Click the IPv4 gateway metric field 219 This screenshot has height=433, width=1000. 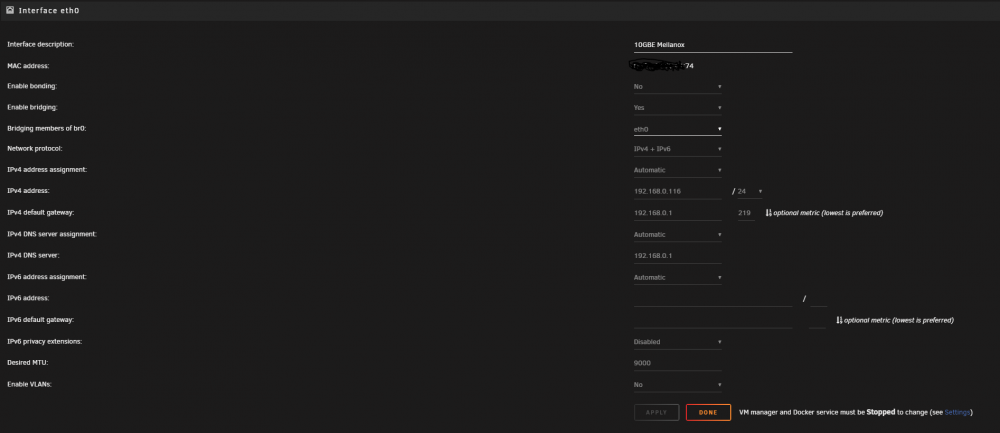[746, 213]
